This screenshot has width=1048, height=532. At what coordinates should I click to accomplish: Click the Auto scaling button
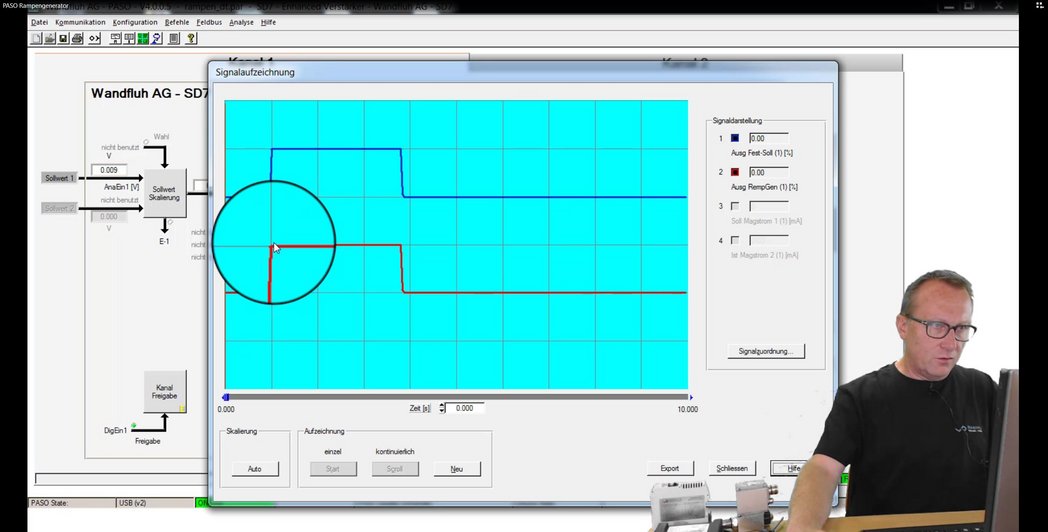[255, 469]
